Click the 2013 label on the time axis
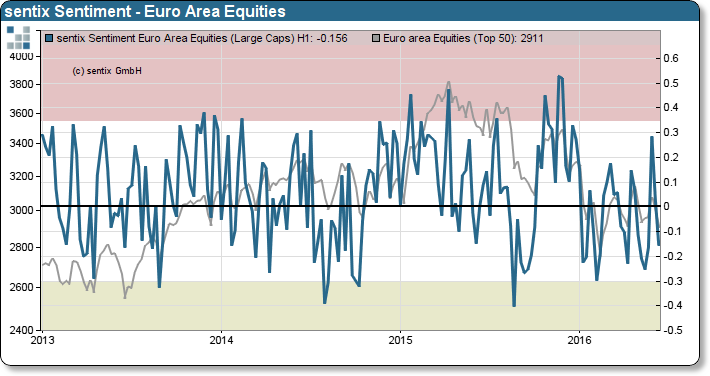Screen dimensions: 710x376 pyautogui.click(x=42, y=340)
